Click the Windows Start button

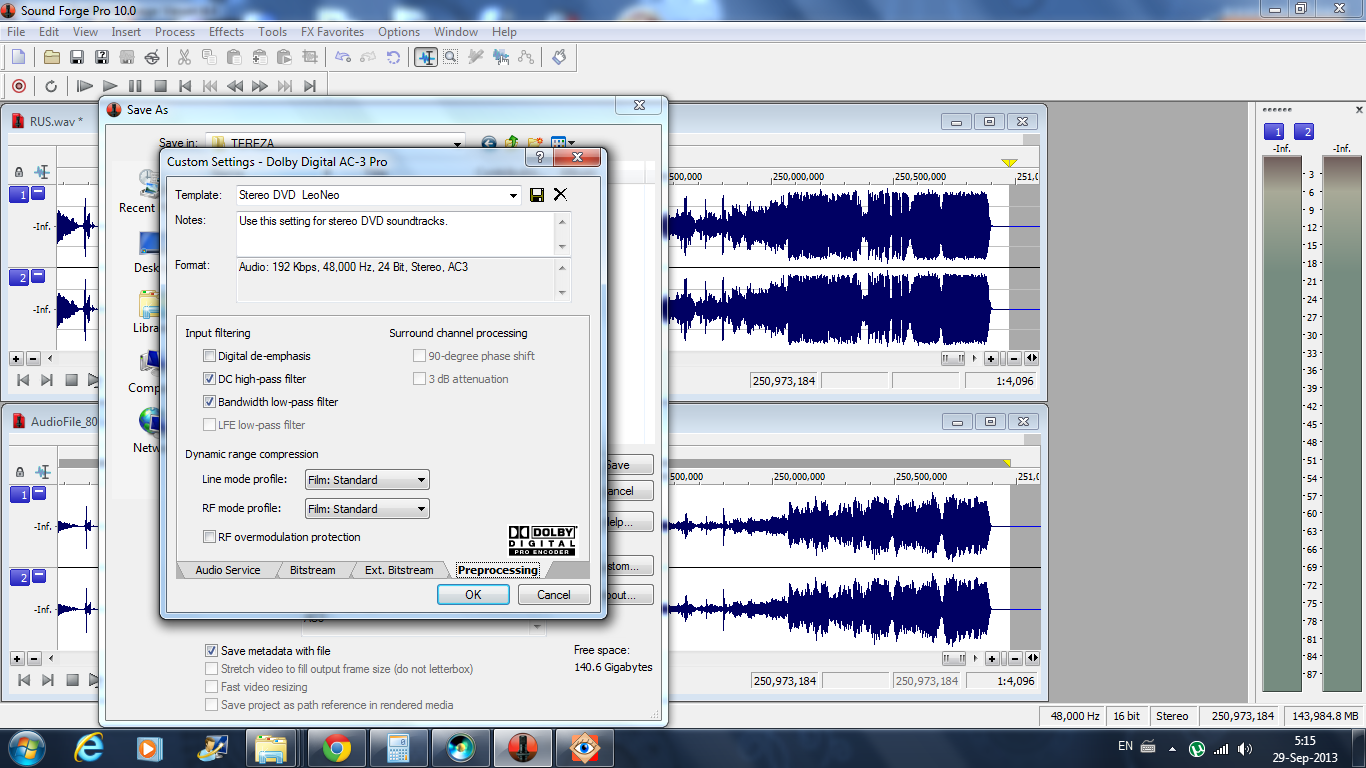[25, 747]
